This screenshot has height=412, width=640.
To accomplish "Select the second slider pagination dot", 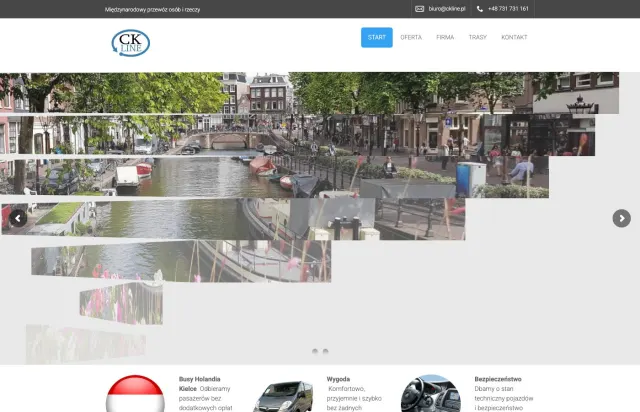I will tap(326, 352).
